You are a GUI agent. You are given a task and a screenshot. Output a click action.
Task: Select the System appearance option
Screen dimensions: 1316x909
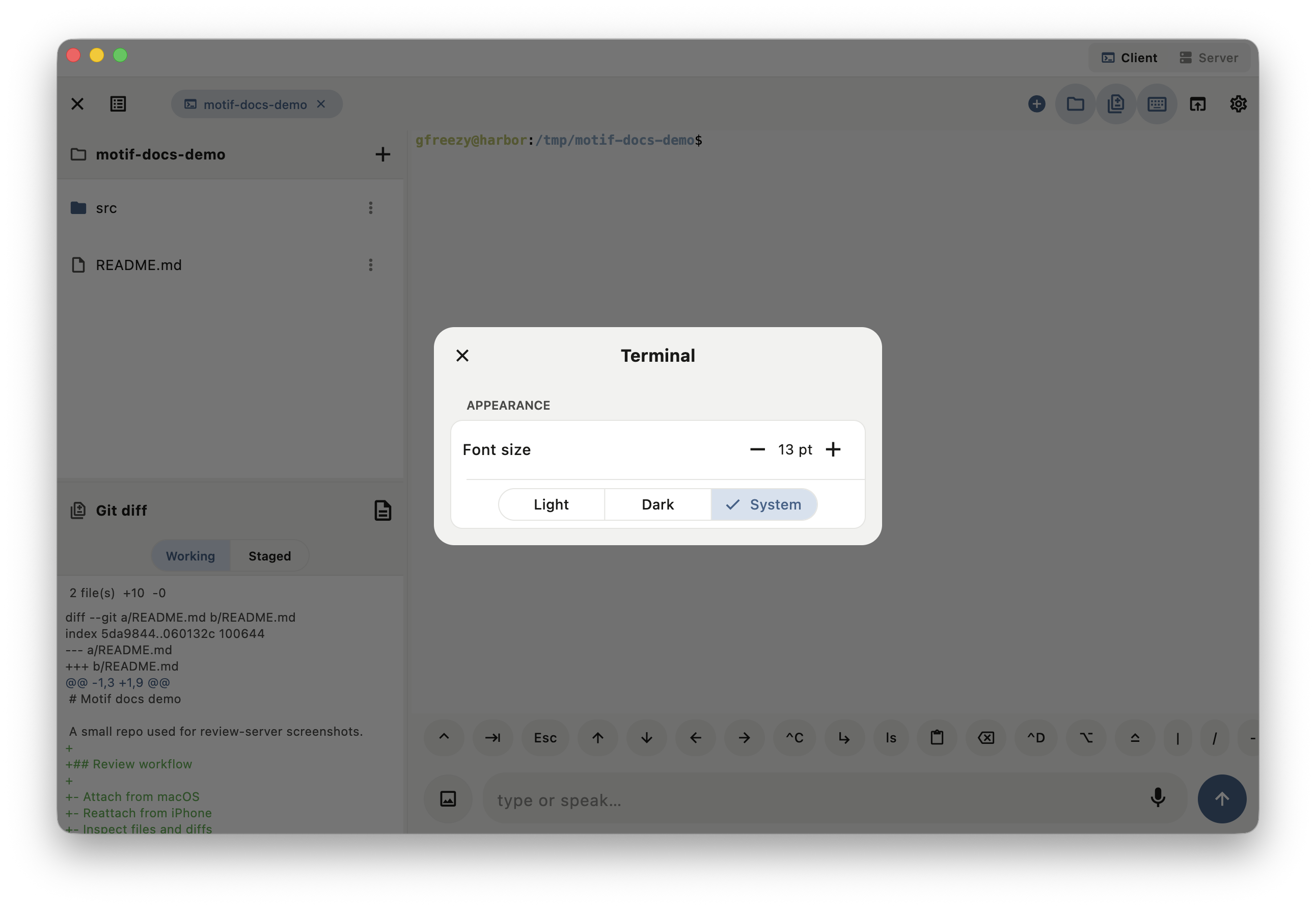click(764, 504)
